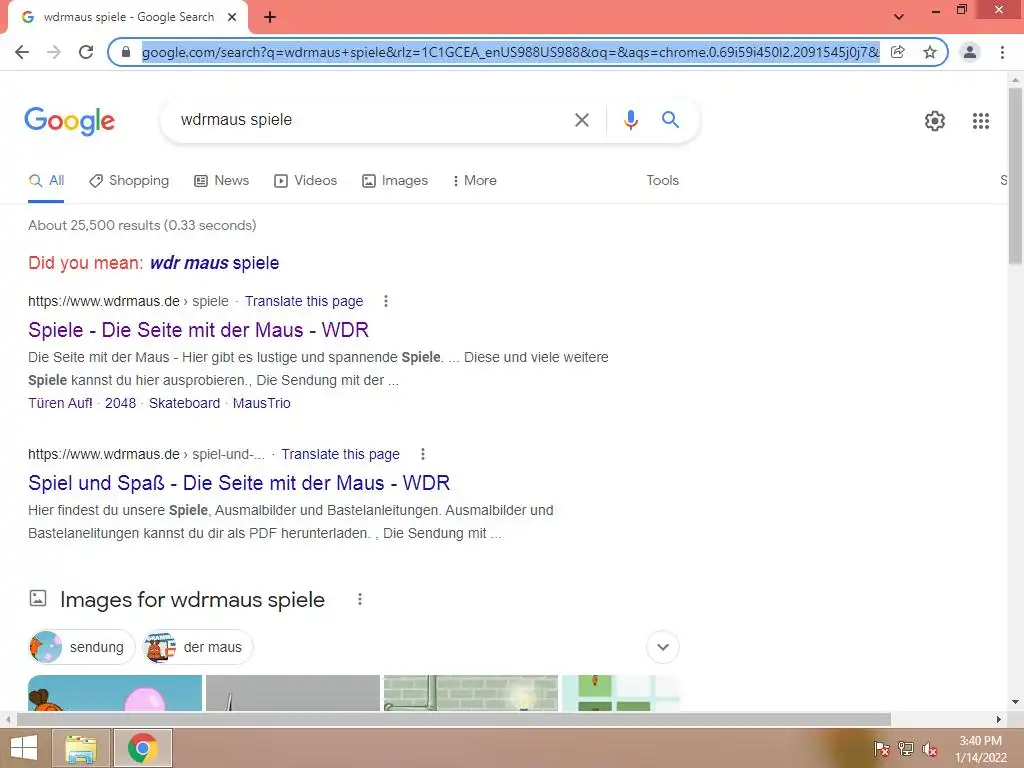Filter images by 'sendung' chip
The image size is (1024, 768).
click(82, 647)
